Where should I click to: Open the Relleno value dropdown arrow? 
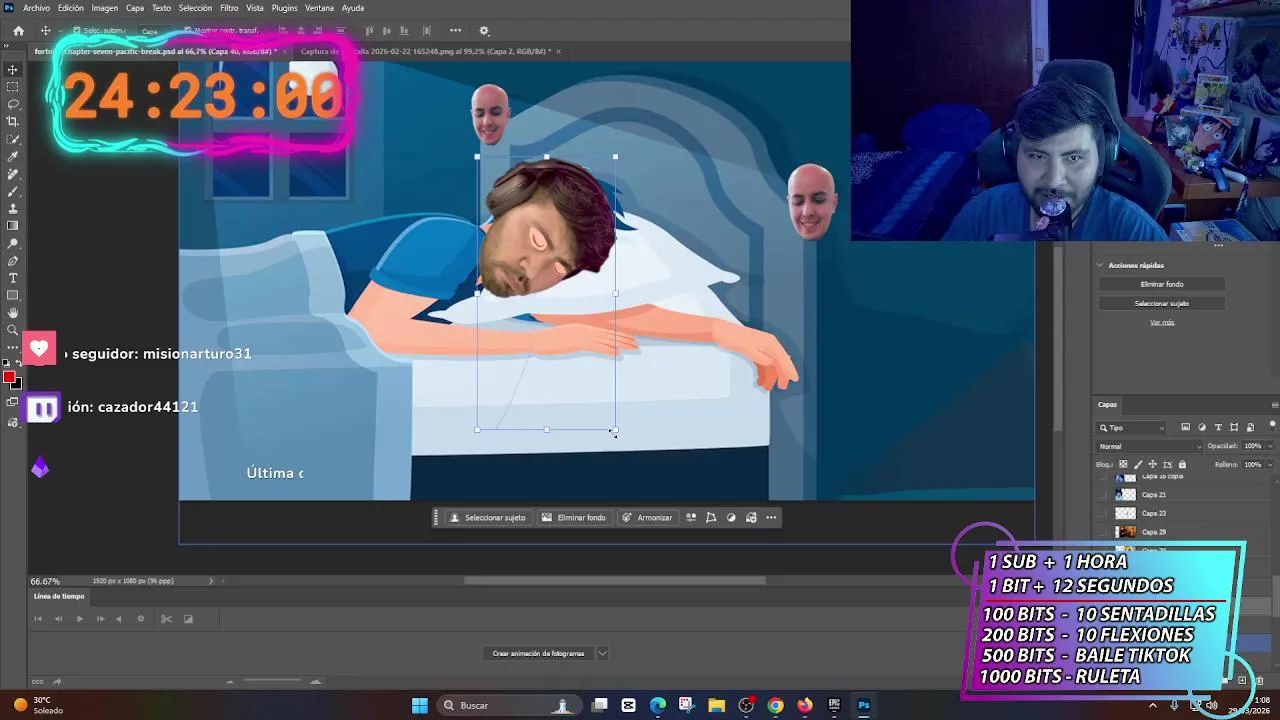pyautogui.click(x=1270, y=465)
